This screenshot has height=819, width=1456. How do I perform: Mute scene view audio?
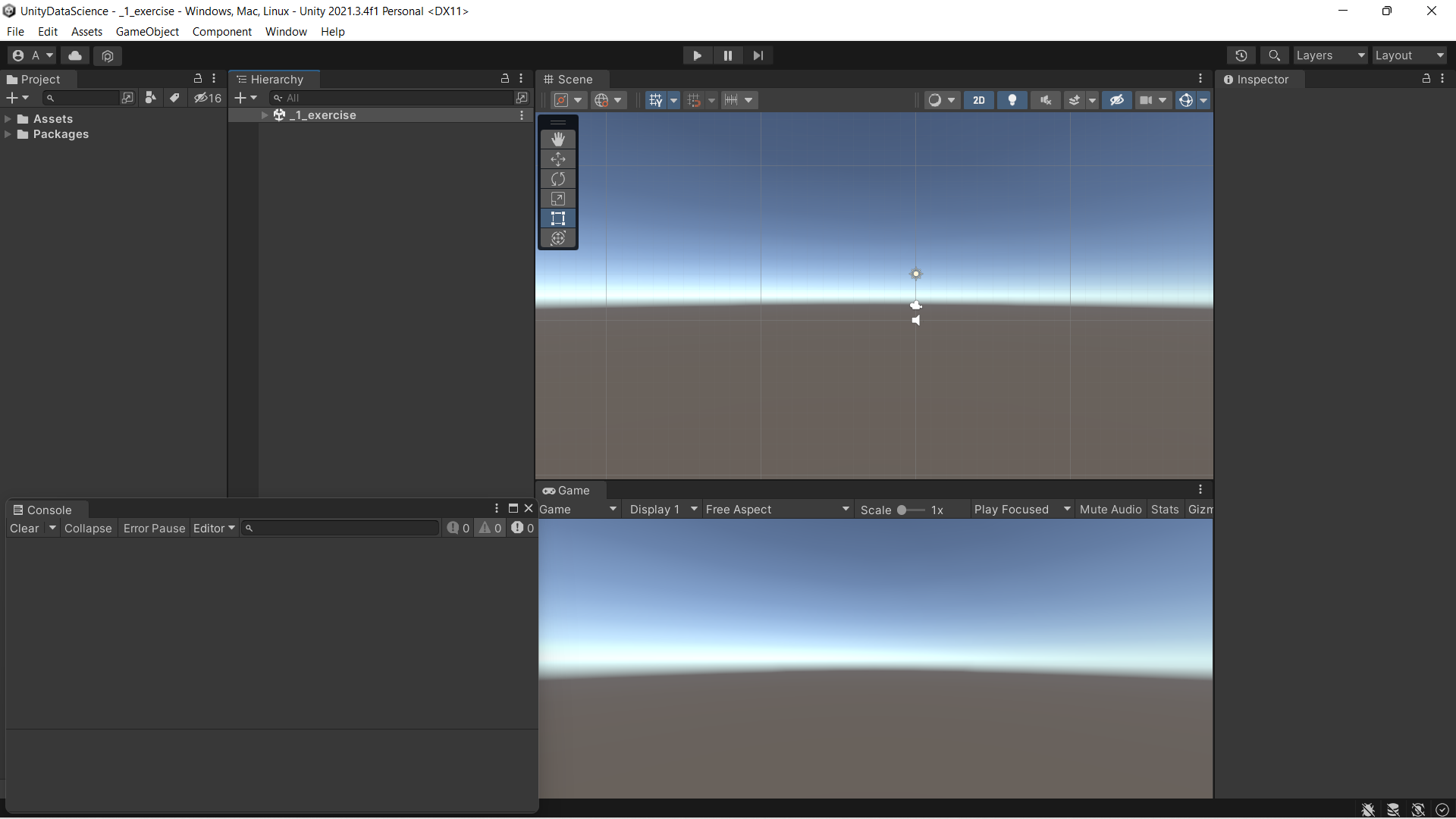point(1045,99)
